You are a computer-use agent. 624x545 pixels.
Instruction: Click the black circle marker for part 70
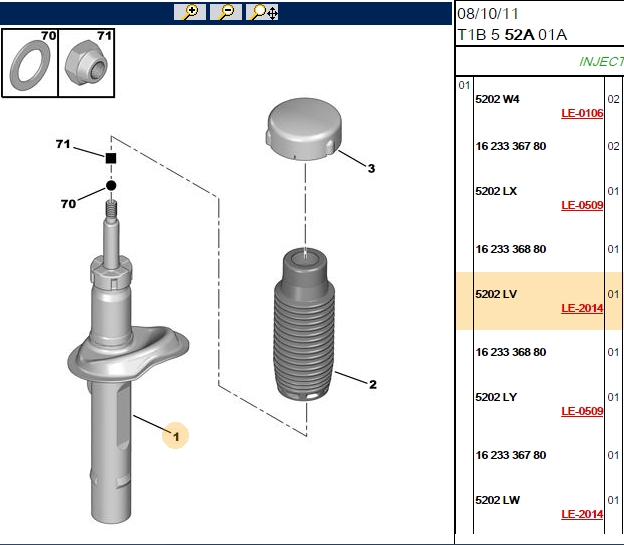click(111, 186)
